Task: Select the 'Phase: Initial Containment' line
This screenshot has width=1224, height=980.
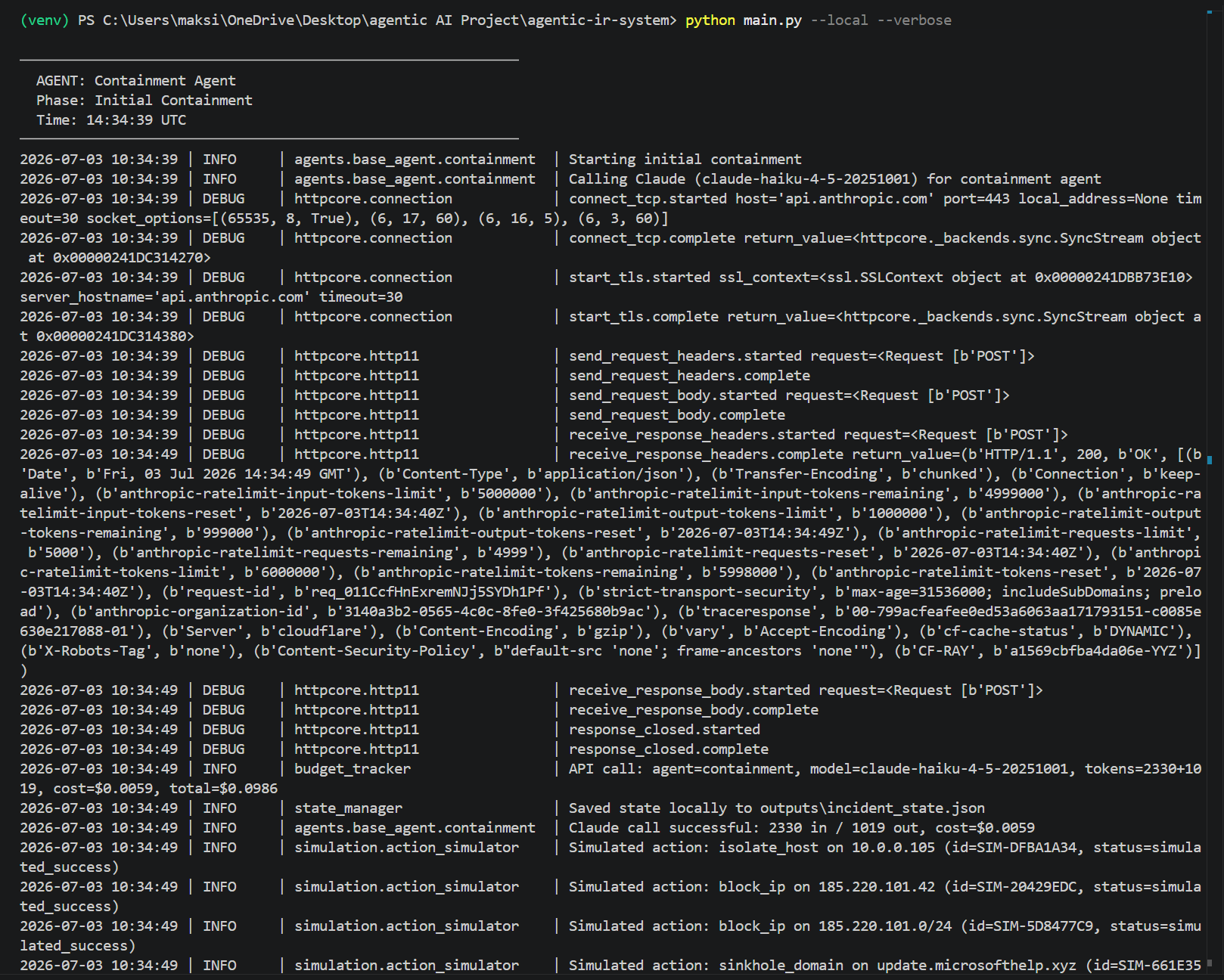Action: click(144, 101)
